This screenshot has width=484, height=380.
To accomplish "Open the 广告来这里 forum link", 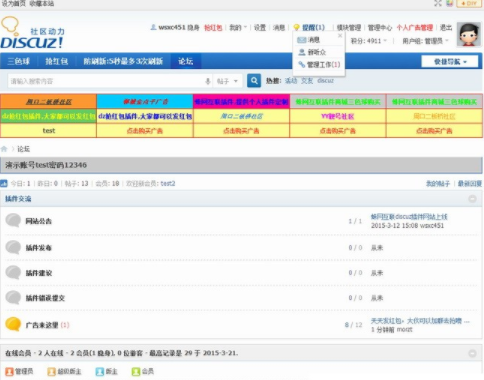I will pyautogui.click(x=42, y=325).
